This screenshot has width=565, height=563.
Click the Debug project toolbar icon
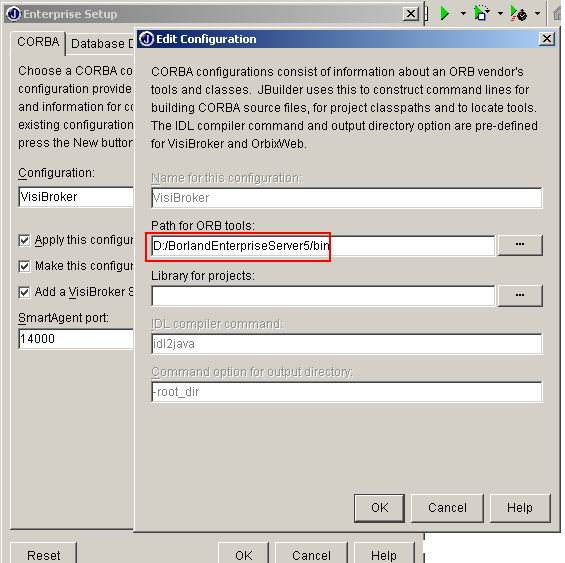[482, 14]
